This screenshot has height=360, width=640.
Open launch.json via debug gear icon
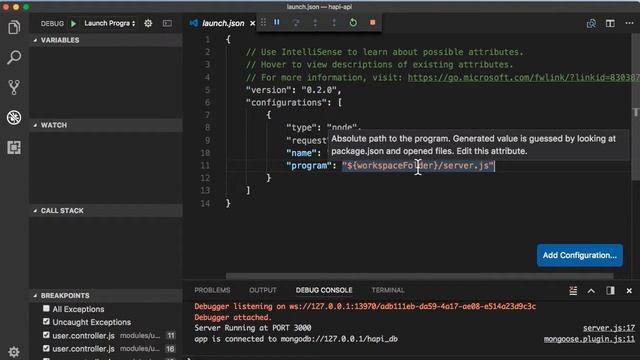[x=148, y=23]
